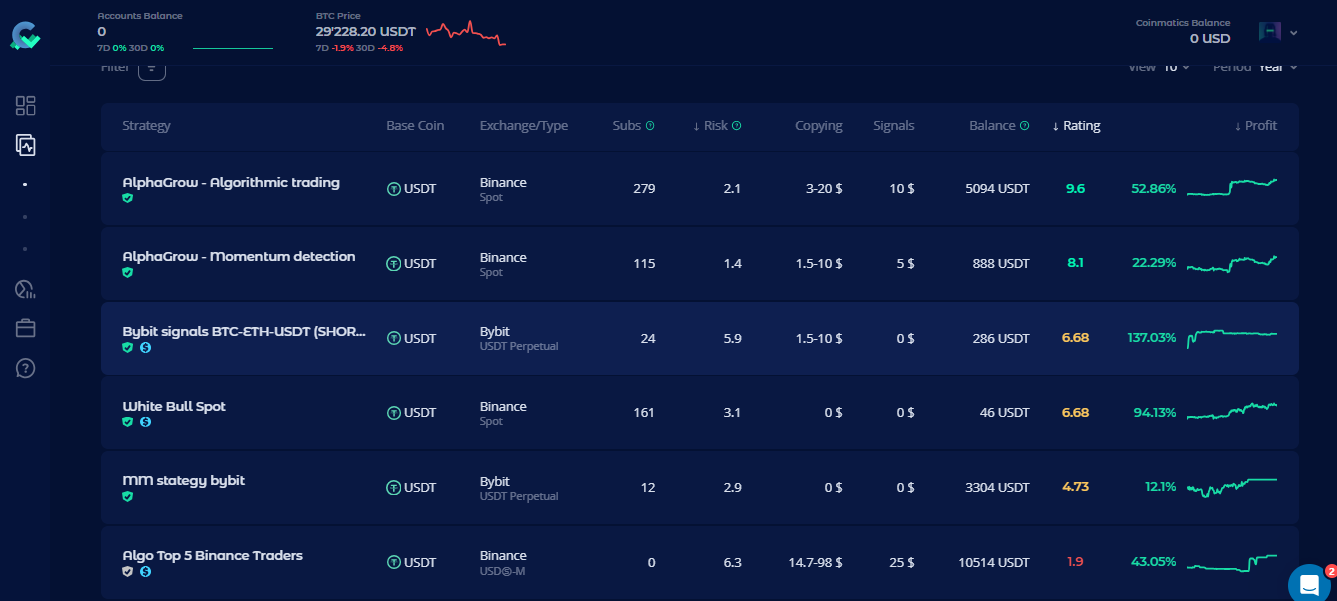Click verified shield under AlphaGrow Momentum detection
Screen dimensions: 1337x601
[127, 273]
